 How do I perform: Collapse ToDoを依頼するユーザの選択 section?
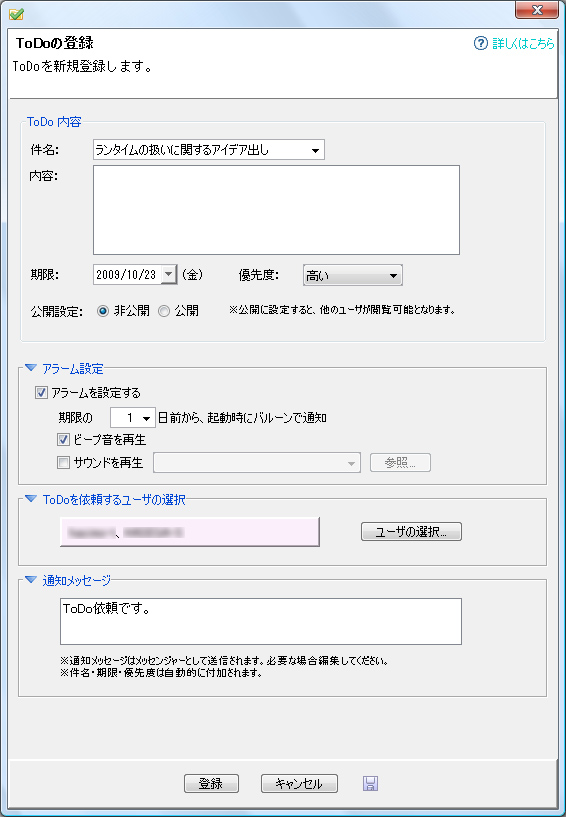(x=31, y=499)
